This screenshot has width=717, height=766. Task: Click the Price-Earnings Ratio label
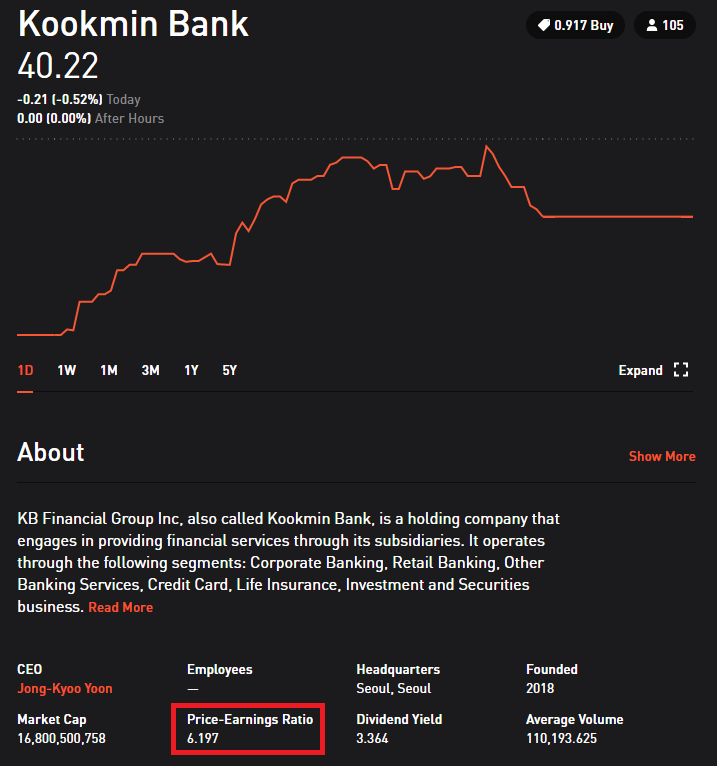pyautogui.click(x=250, y=719)
